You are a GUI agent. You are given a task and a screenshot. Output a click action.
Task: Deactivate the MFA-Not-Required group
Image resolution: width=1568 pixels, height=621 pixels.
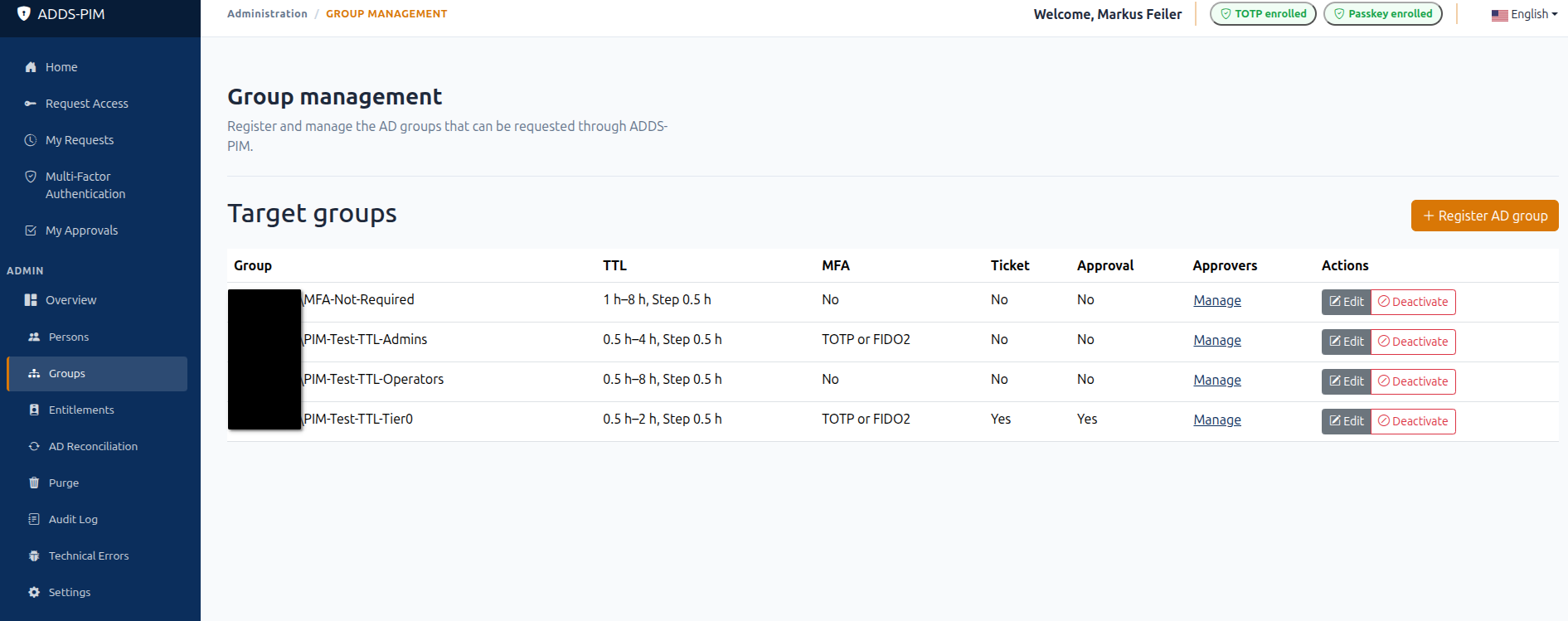(1413, 302)
